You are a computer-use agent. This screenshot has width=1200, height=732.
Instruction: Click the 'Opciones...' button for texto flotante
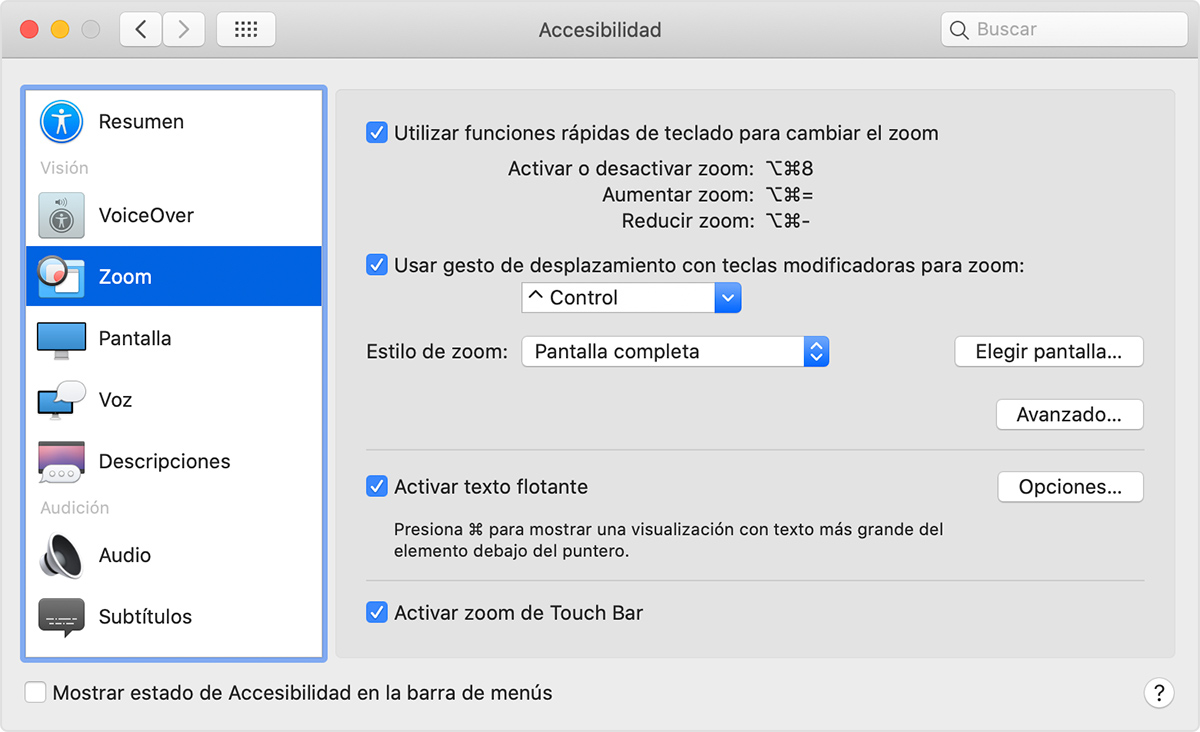pyautogui.click(x=1070, y=487)
